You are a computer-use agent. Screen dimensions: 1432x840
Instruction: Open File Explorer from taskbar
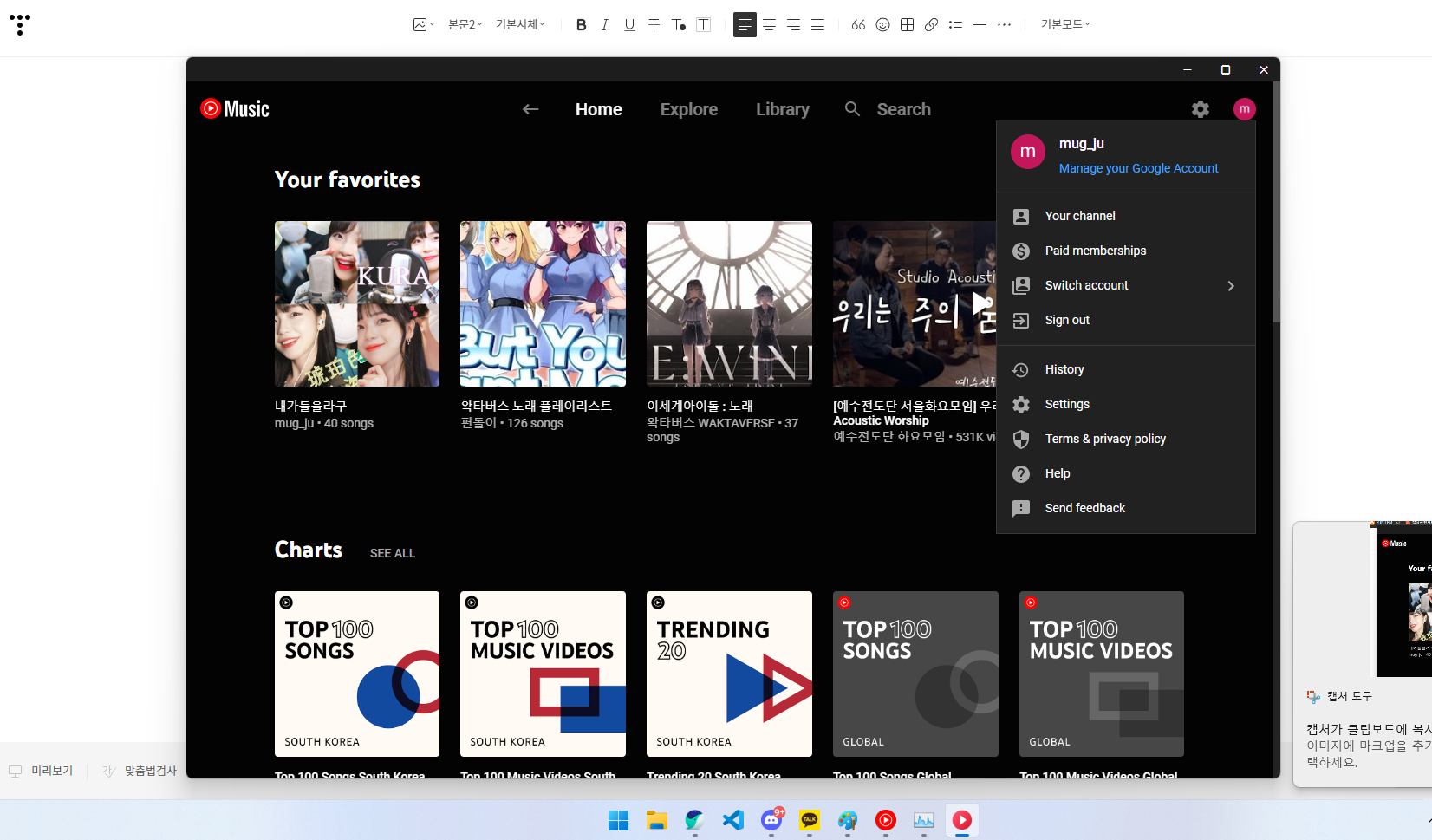(656, 820)
